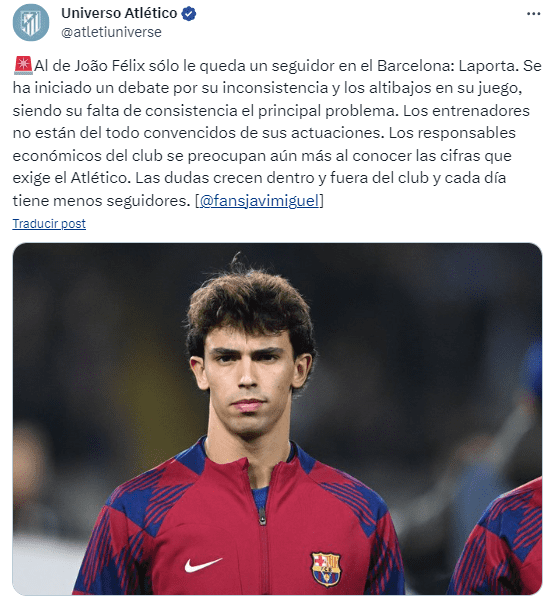Click the red siren emoji

[x=23, y=65]
